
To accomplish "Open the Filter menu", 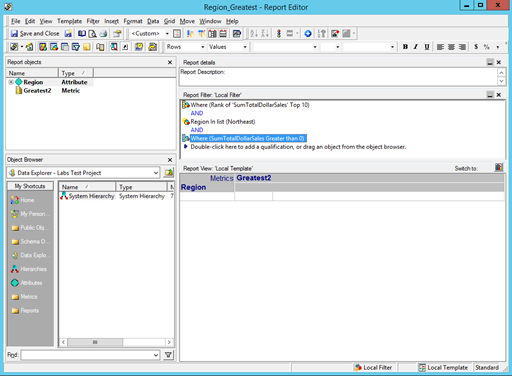I will (93, 21).
